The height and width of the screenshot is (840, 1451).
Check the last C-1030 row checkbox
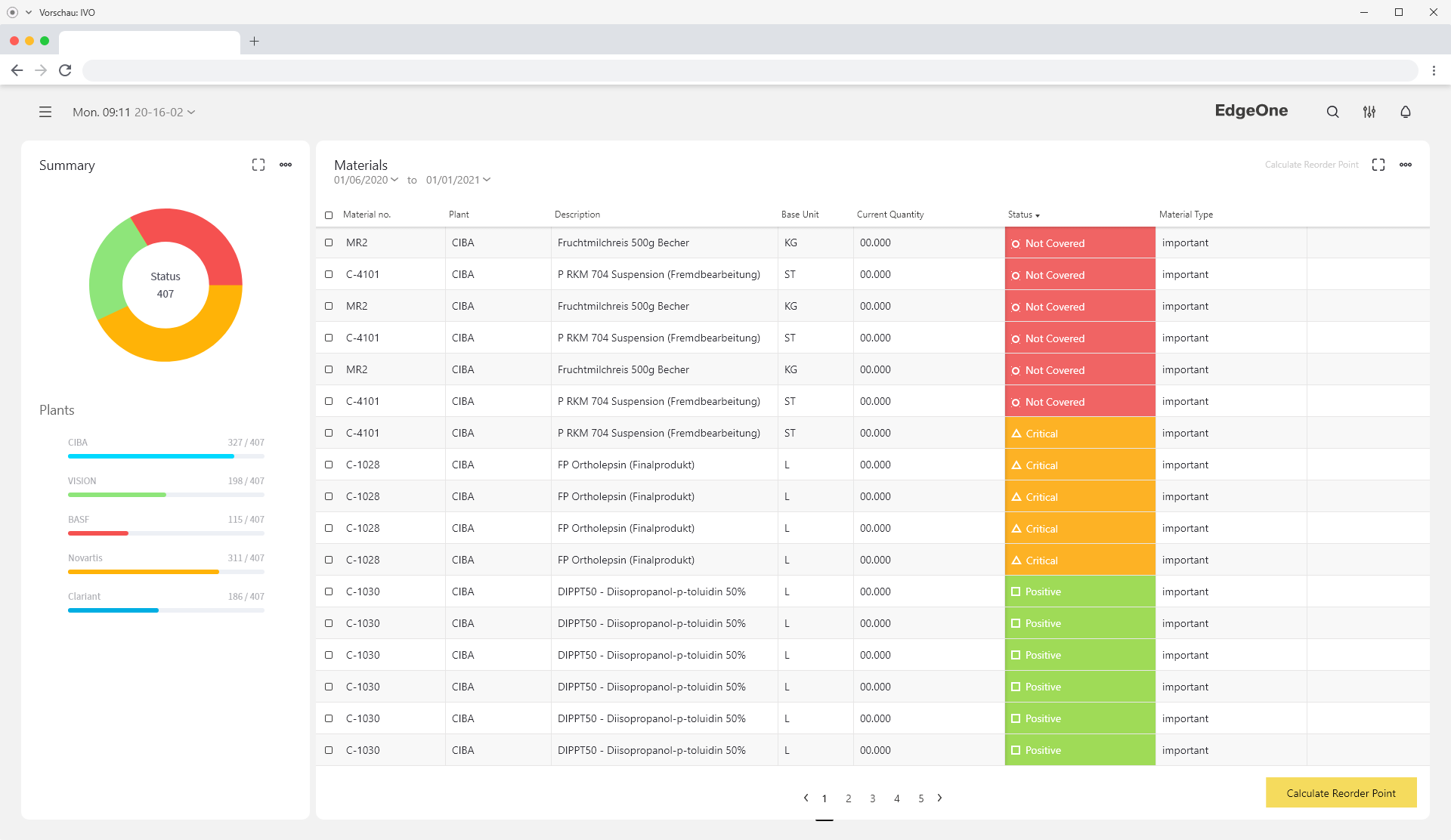click(329, 750)
